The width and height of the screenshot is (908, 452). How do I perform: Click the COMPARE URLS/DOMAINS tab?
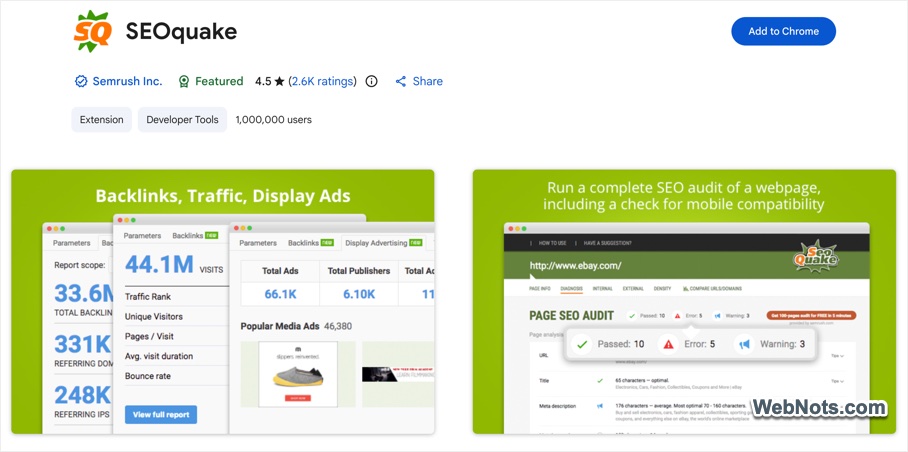coord(712,288)
